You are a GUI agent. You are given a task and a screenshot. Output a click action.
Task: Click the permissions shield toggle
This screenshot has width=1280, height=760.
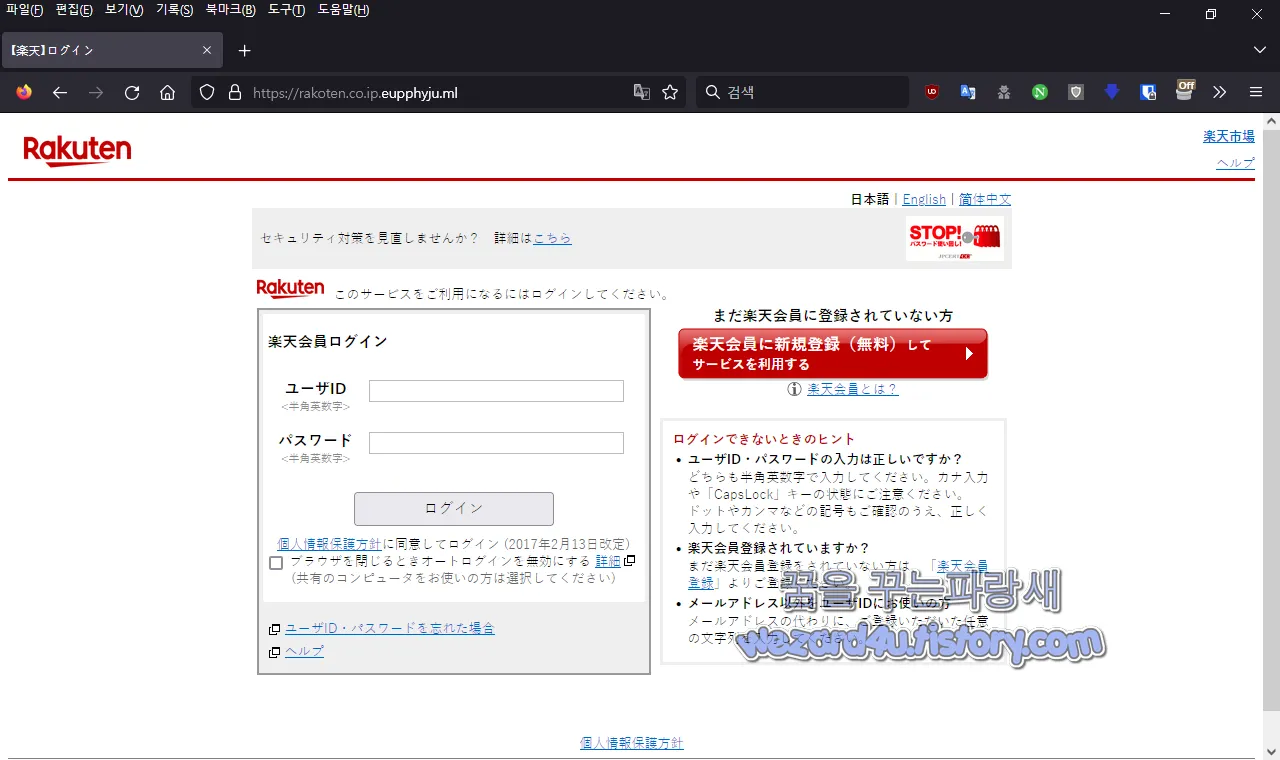pyautogui.click(x=1075, y=92)
